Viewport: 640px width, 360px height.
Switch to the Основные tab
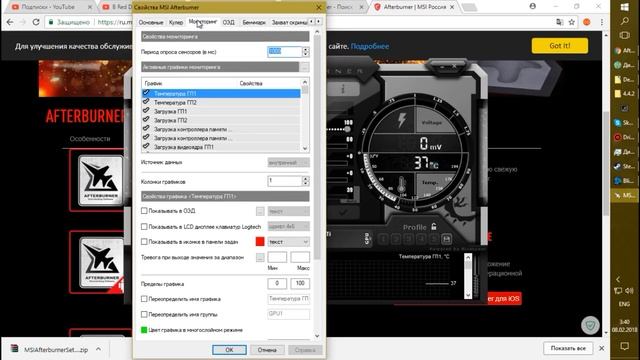pyautogui.click(x=151, y=22)
